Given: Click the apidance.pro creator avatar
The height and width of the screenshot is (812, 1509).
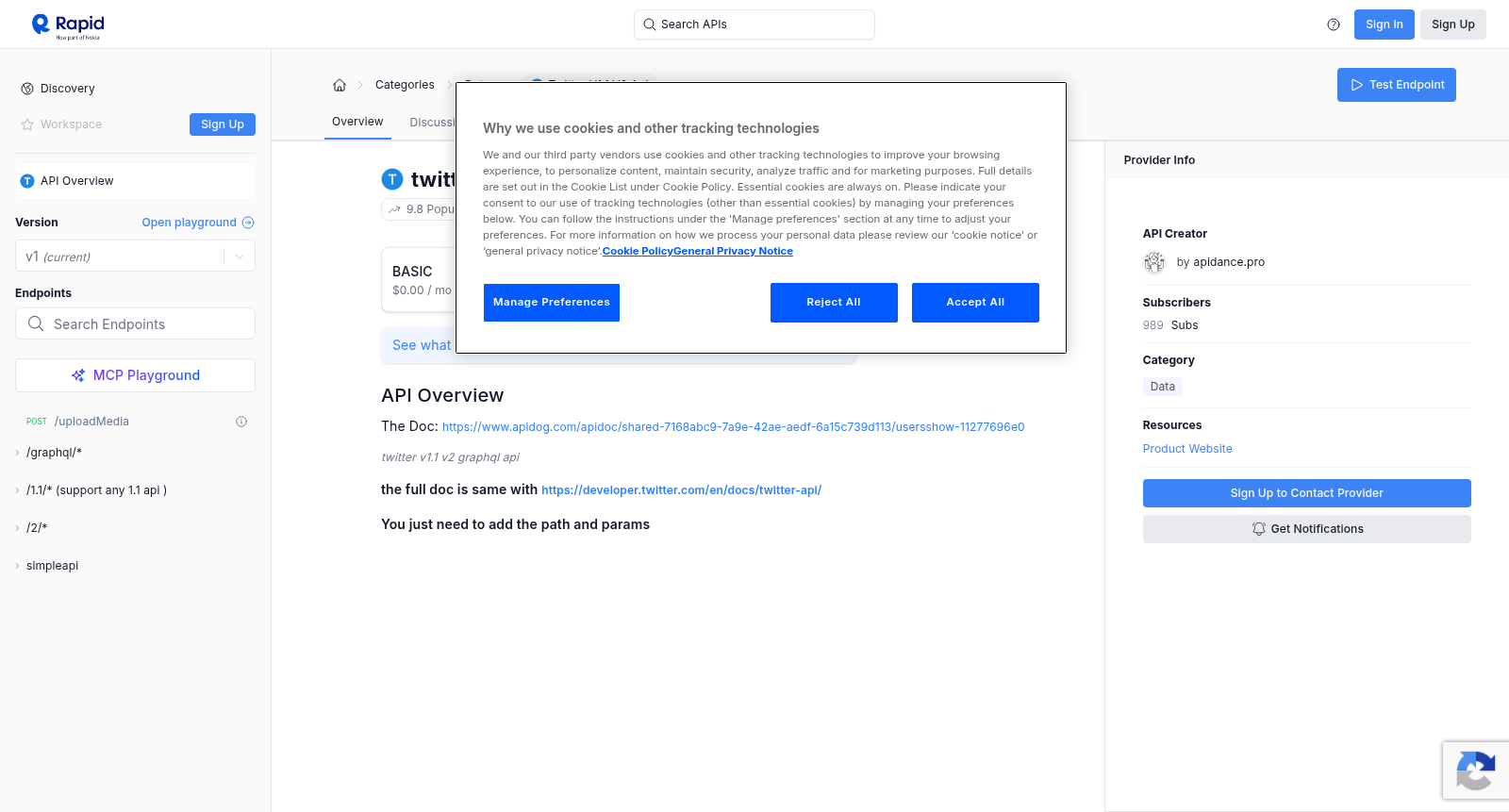Looking at the screenshot, I should click(x=1154, y=262).
